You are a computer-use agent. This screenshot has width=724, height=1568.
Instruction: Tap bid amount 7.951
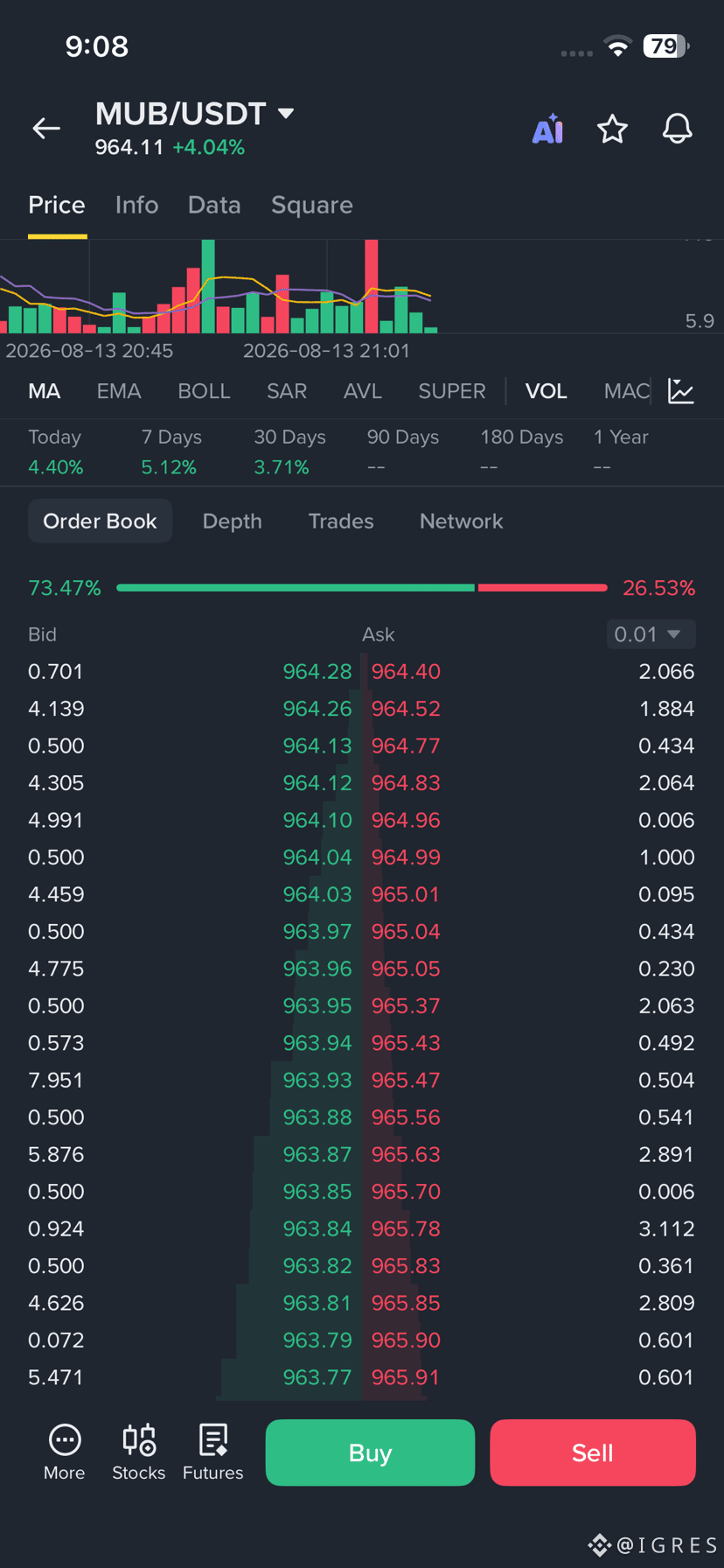pos(56,1081)
